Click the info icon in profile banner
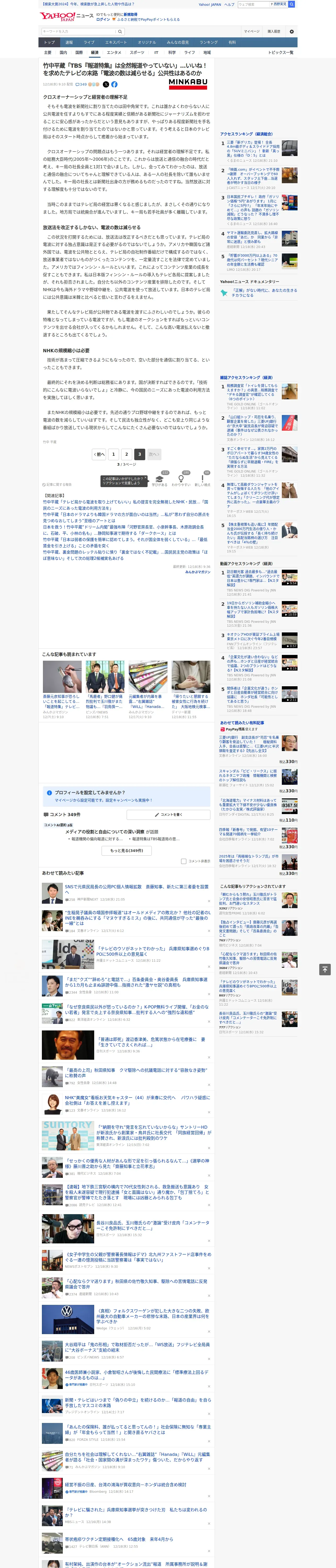 [49, 793]
